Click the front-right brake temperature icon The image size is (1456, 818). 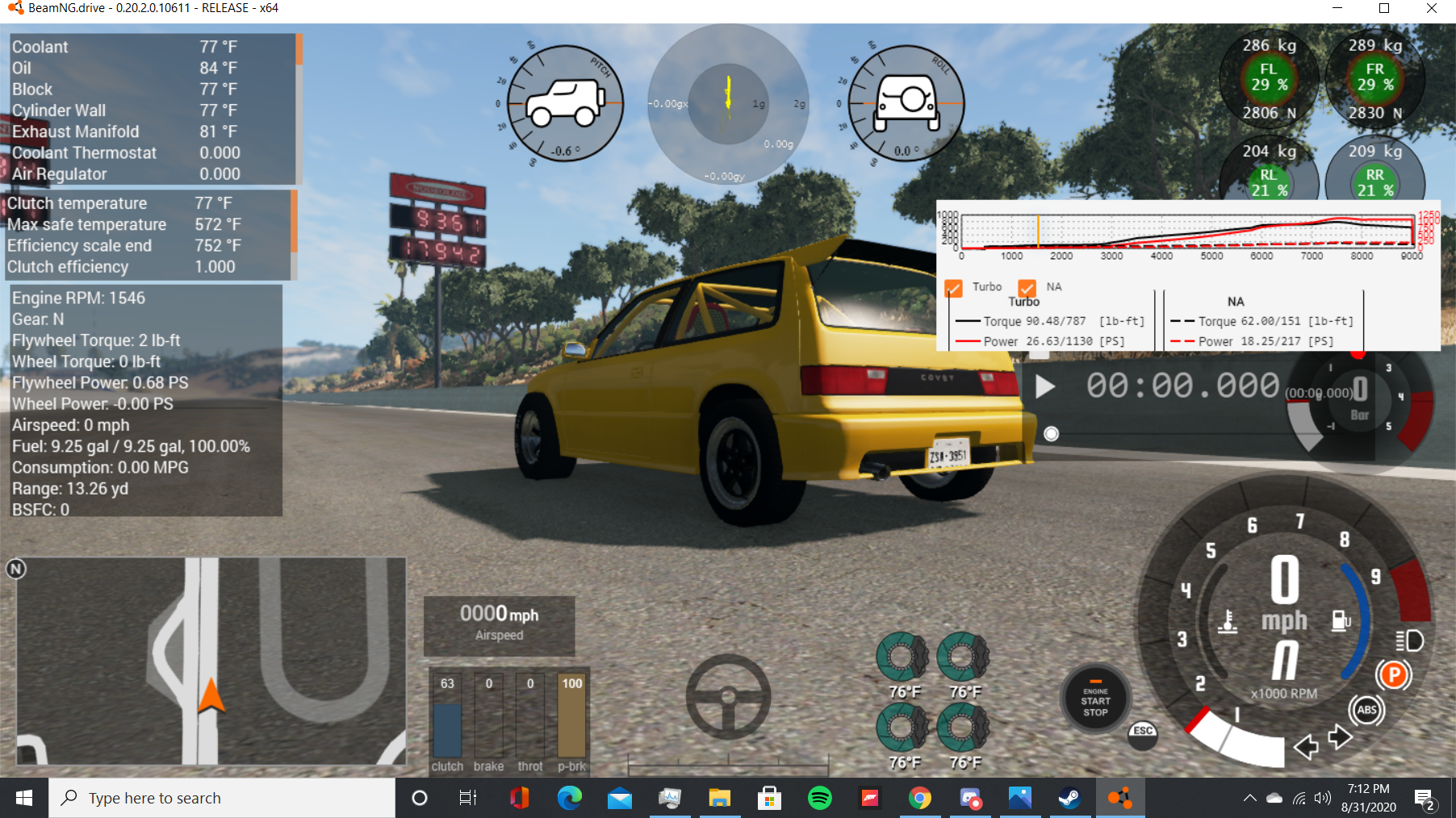(963, 657)
